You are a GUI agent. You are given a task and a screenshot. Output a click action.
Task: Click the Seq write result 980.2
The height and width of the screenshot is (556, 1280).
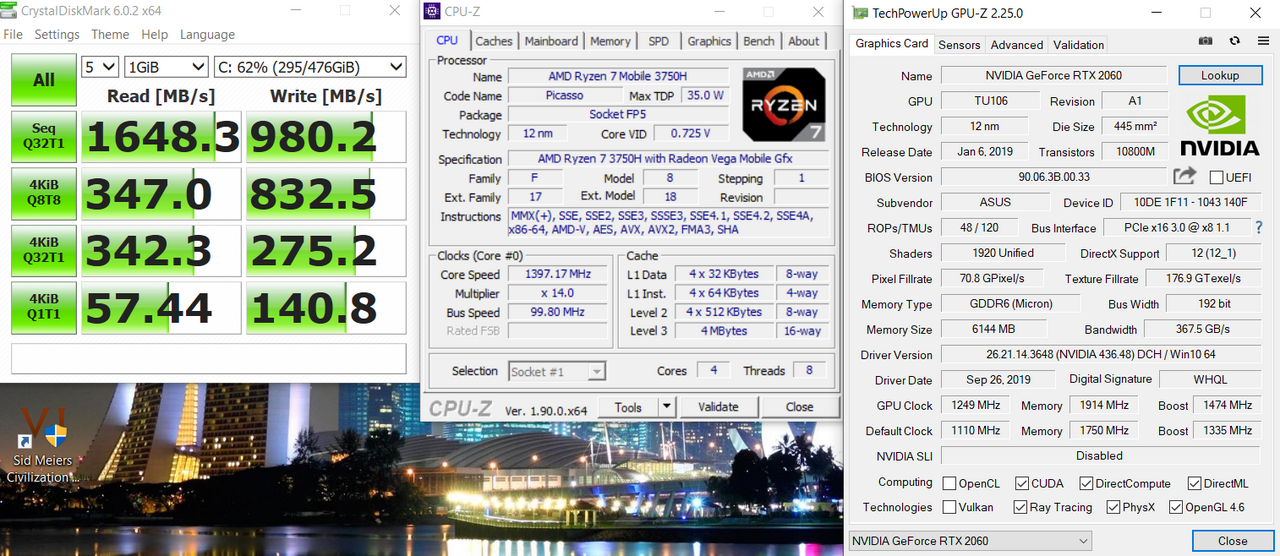326,137
